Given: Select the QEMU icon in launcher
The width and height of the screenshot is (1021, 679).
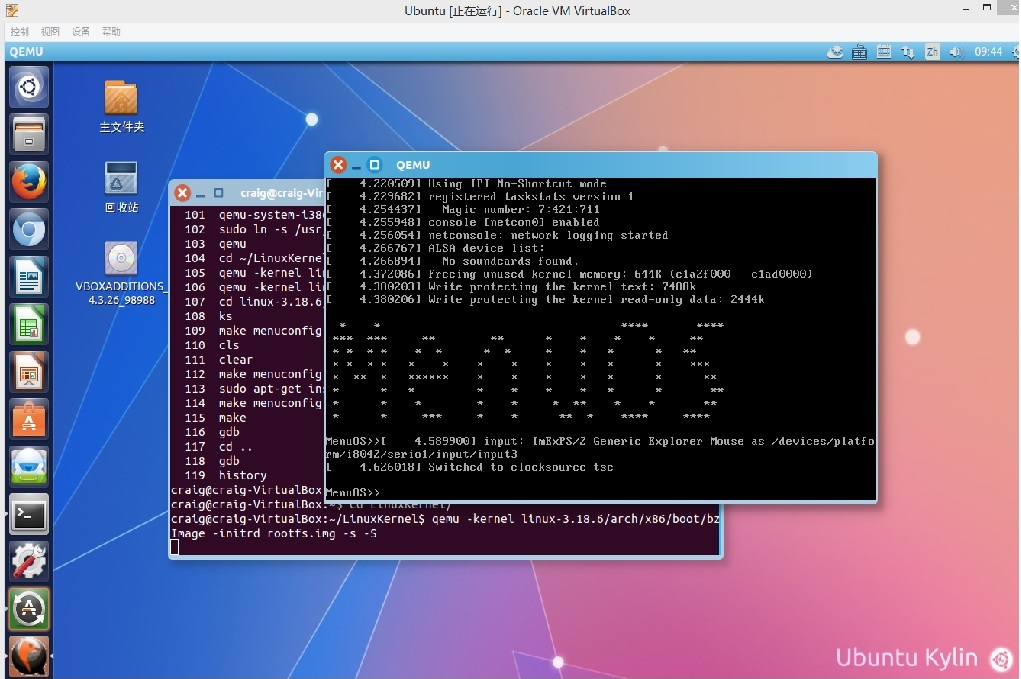Looking at the screenshot, I should (x=29, y=656).
